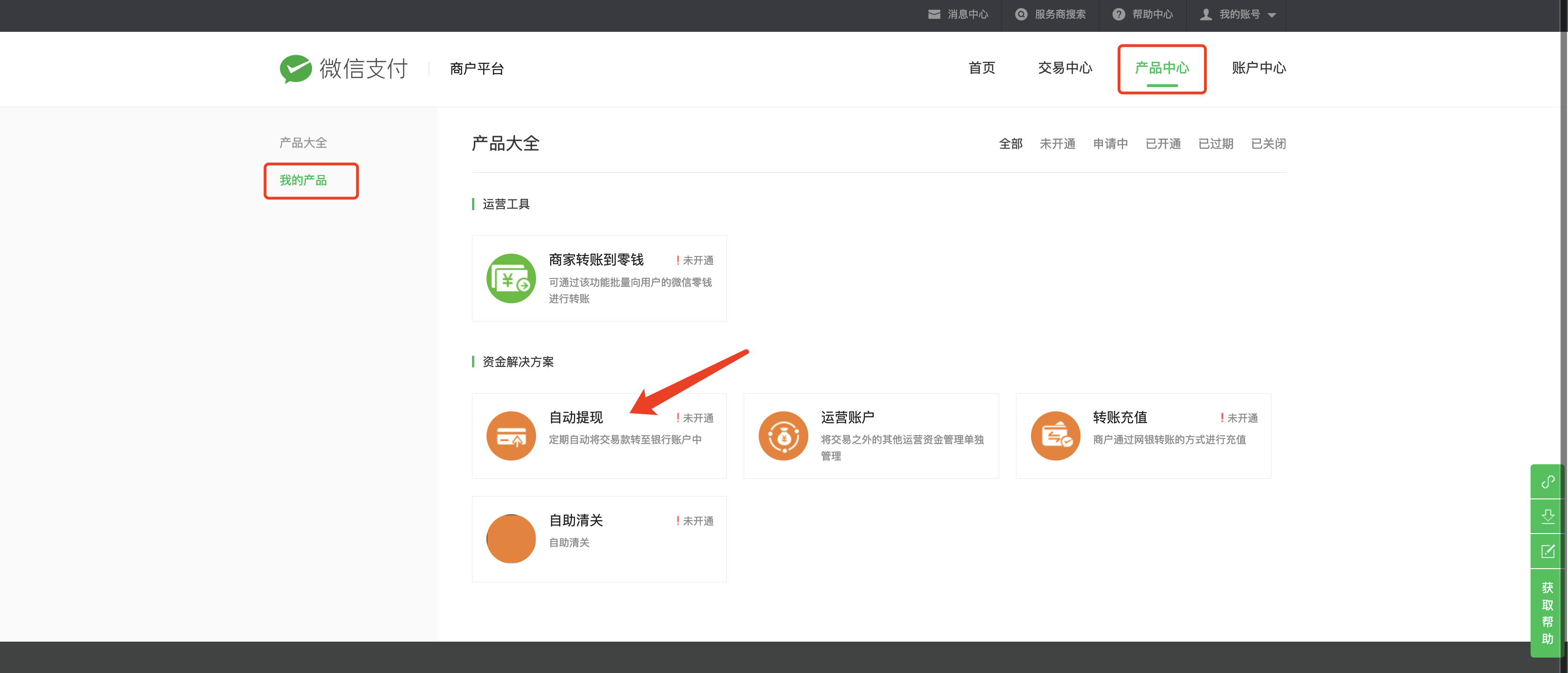This screenshot has height=673, width=1568.
Task: Open the 获取帮助 help button
Action: [x=1547, y=613]
